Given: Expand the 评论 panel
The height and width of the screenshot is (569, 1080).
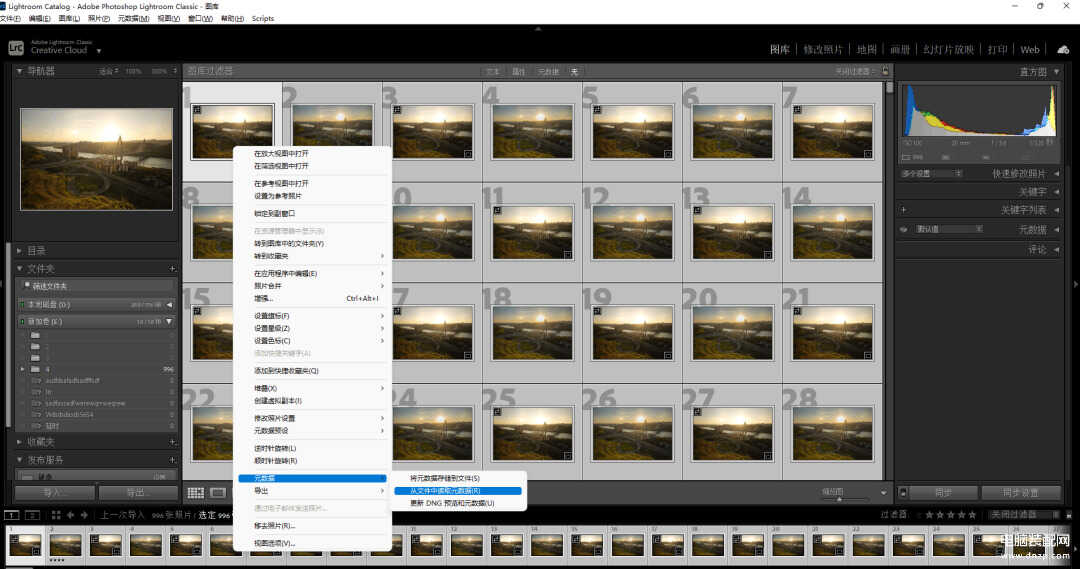Looking at the screenshot, I should tap(1057, 249).
